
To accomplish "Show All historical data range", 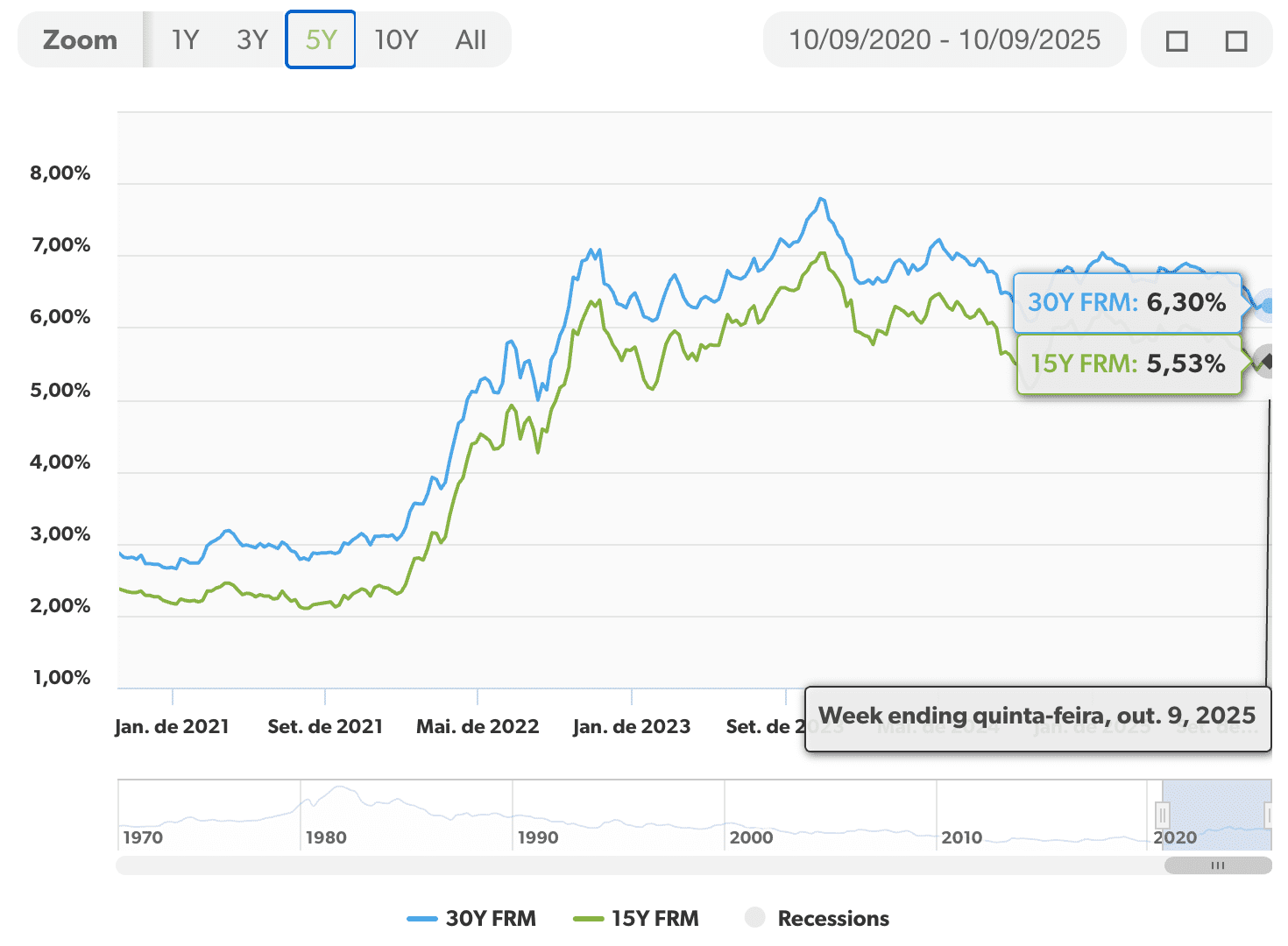I will (471, 40).
